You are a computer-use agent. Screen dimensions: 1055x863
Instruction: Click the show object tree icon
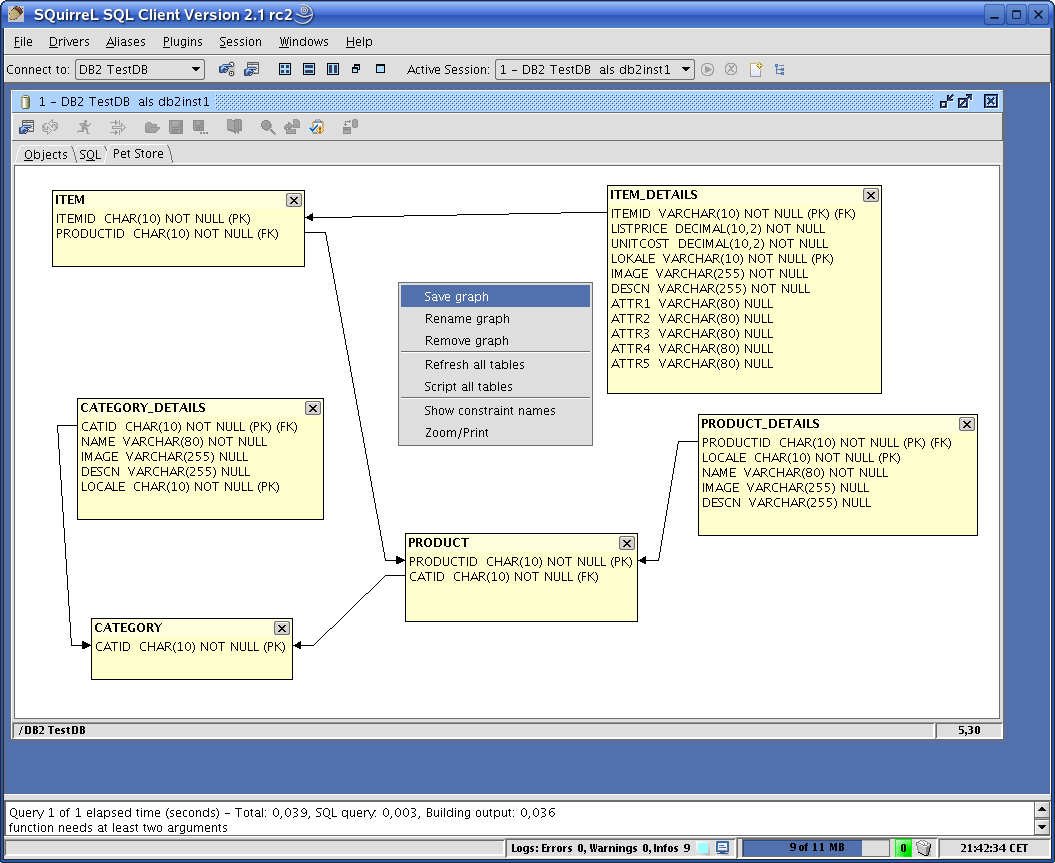779,69
